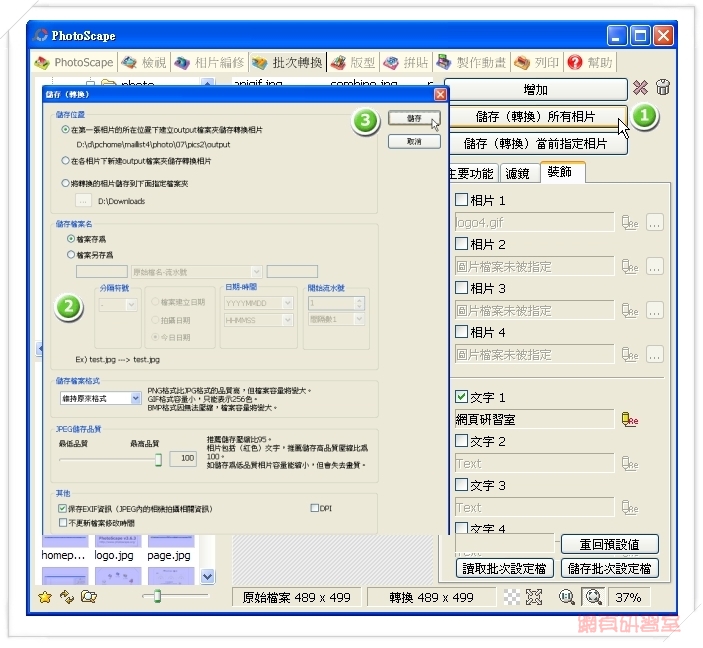703x648 pixels.
Task: Open the edit icon for logo4.gif
Action: pos(629,222)
